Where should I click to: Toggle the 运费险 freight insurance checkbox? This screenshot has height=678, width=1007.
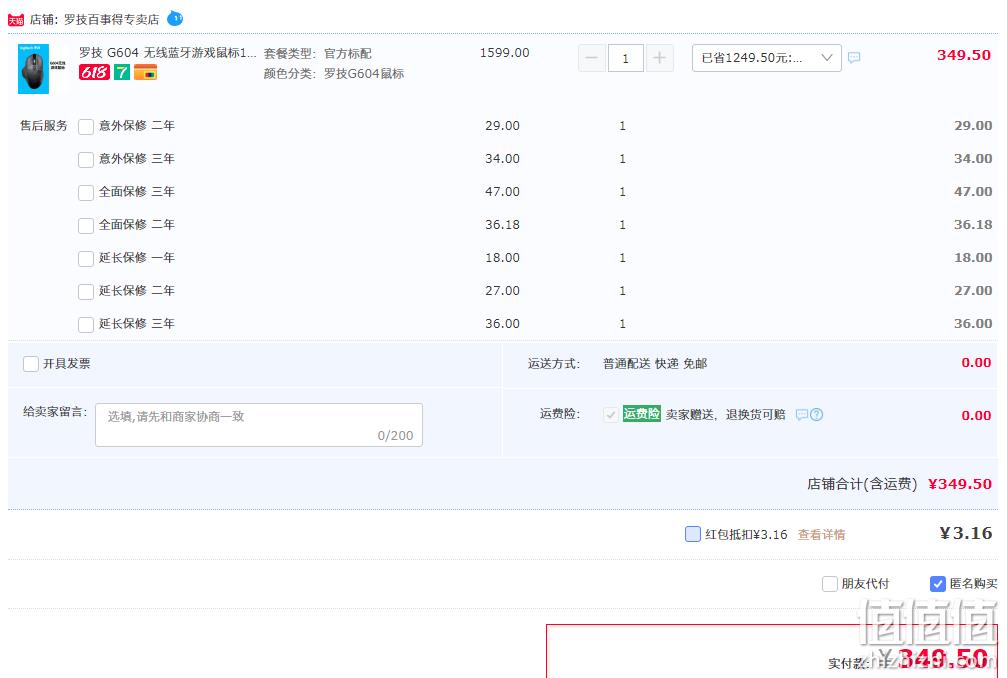[611, 415]
